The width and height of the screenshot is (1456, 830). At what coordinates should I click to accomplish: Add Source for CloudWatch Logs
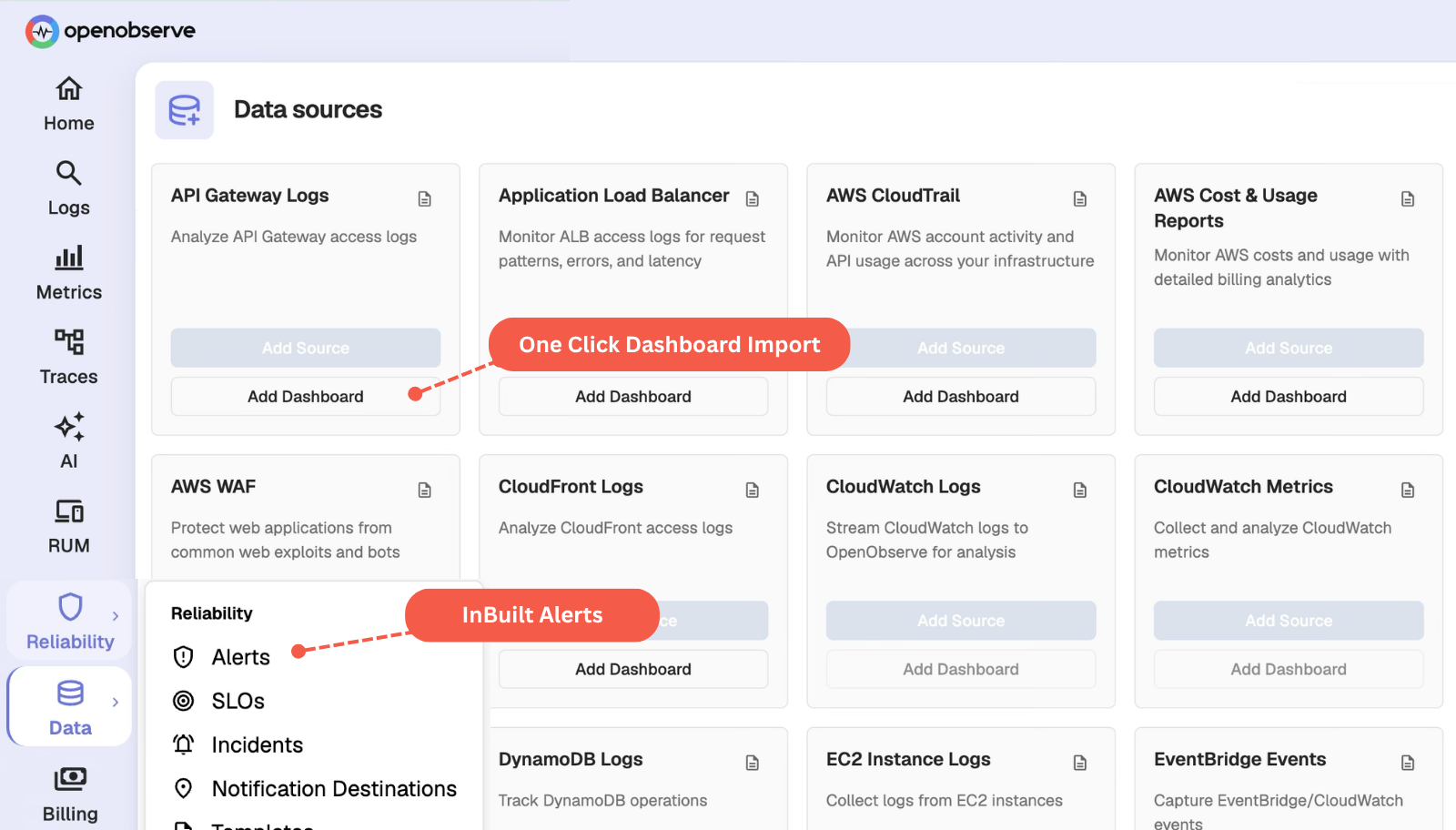pos(961,621)
